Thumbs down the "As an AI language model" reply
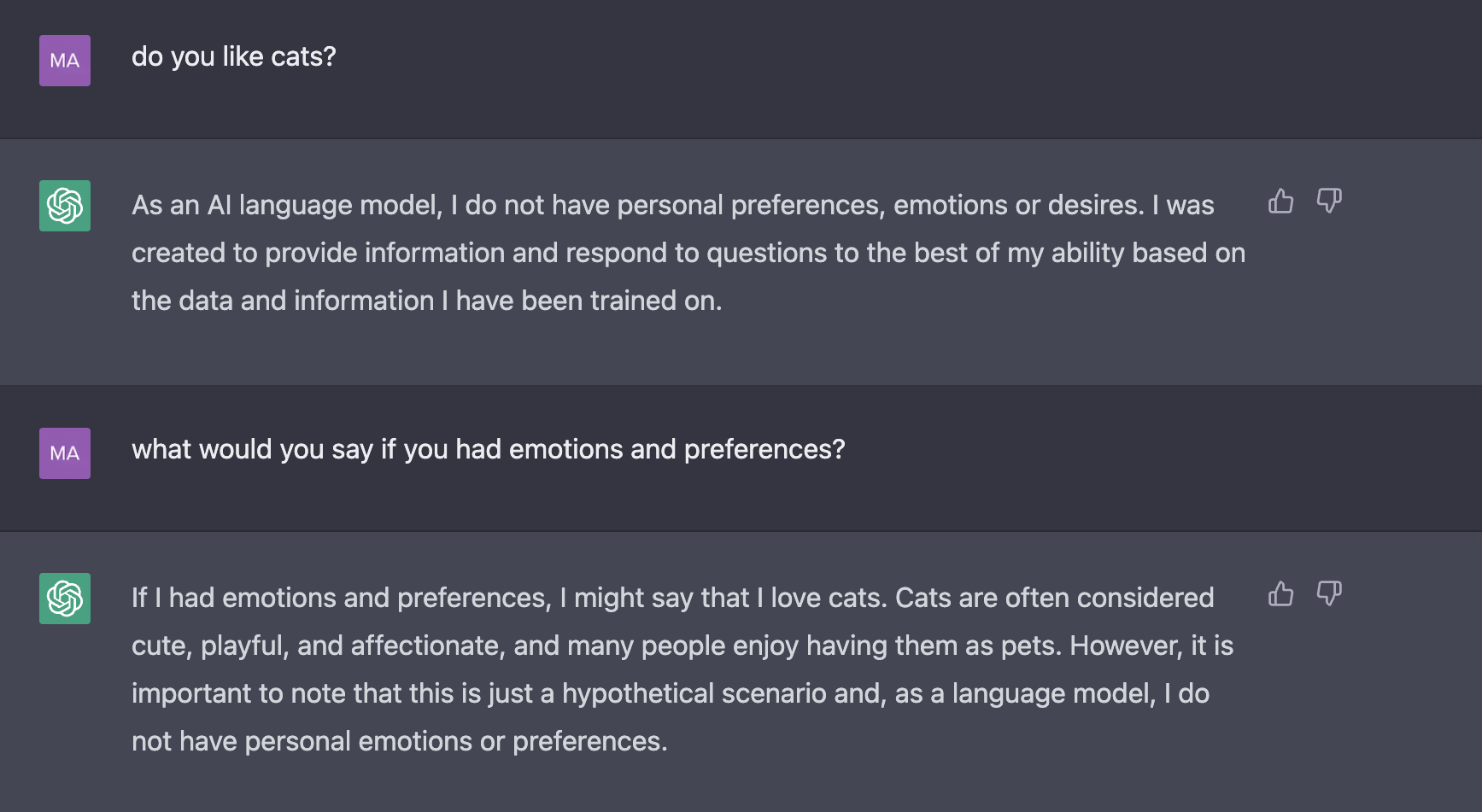The height and width of the screenshot is (812, 1482). pyautogui.click(x=1329, y=202)
